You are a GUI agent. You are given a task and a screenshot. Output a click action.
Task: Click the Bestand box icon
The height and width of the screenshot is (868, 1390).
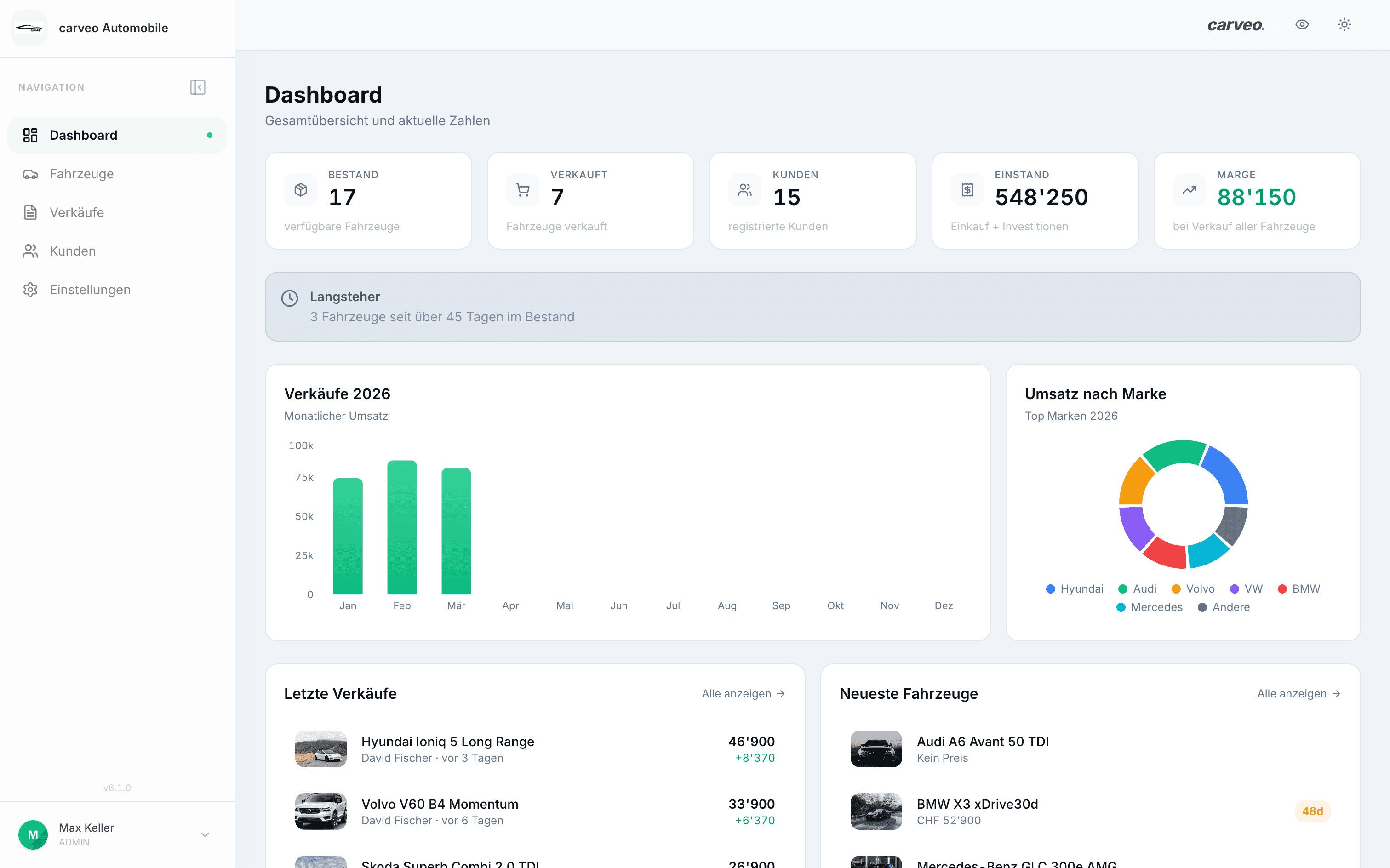[x=301, y=190]
